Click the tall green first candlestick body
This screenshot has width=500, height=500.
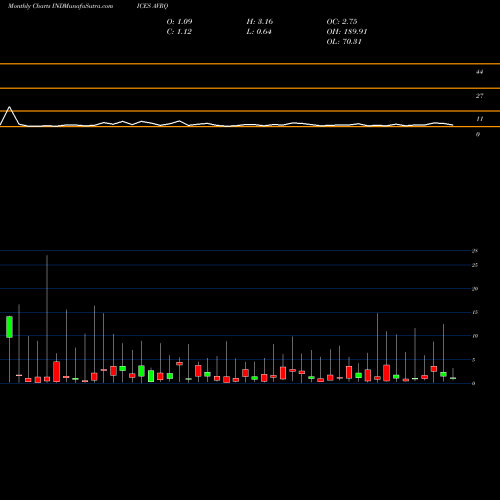point(9,327)
